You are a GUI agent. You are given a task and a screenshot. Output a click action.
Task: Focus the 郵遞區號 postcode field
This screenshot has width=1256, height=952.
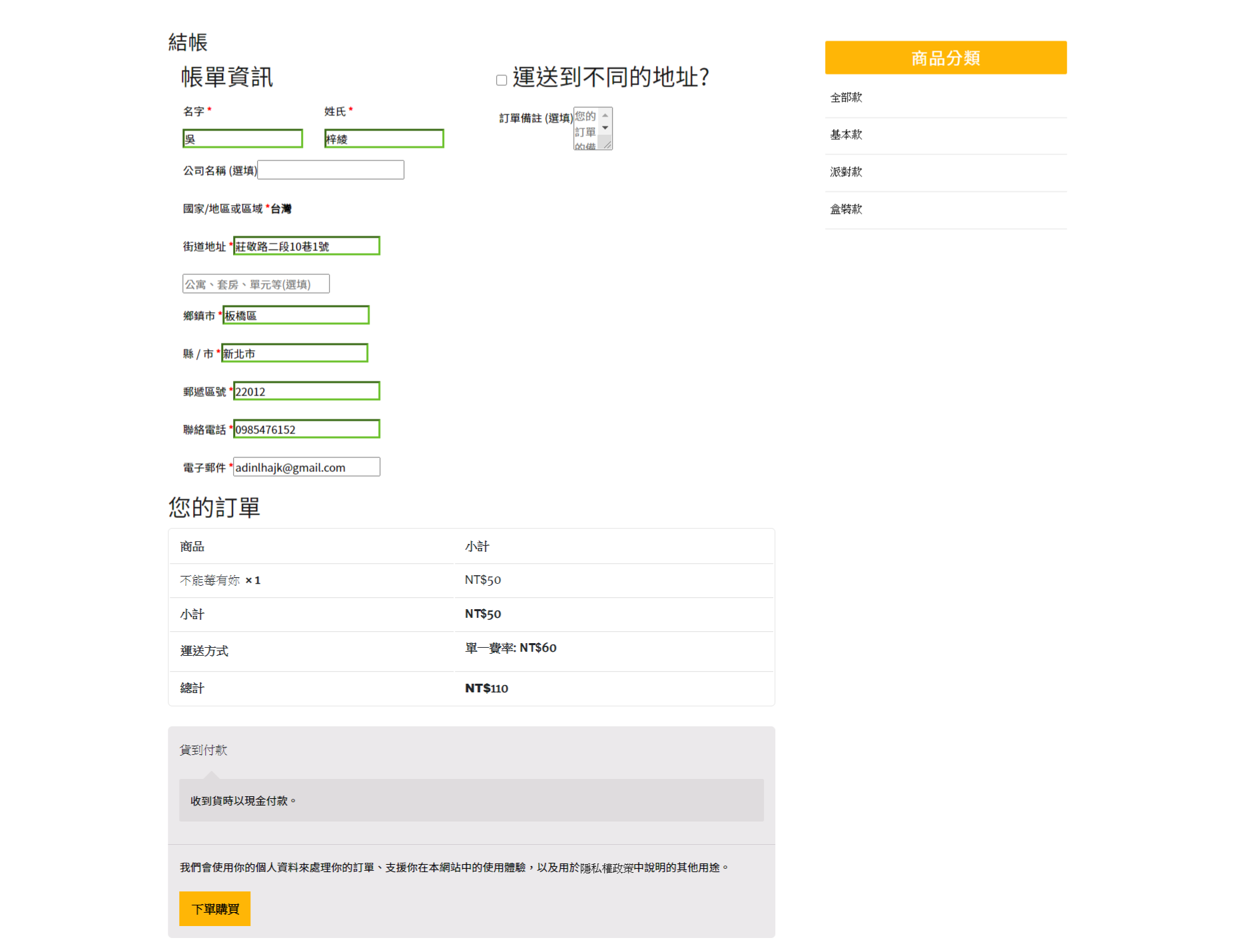tap(306, 391)
